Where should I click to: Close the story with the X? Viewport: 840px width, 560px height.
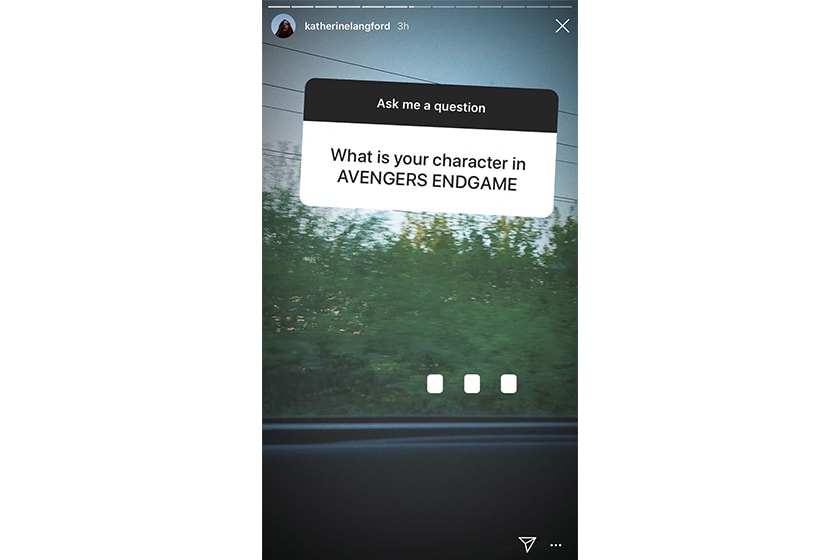coord(562,26)
